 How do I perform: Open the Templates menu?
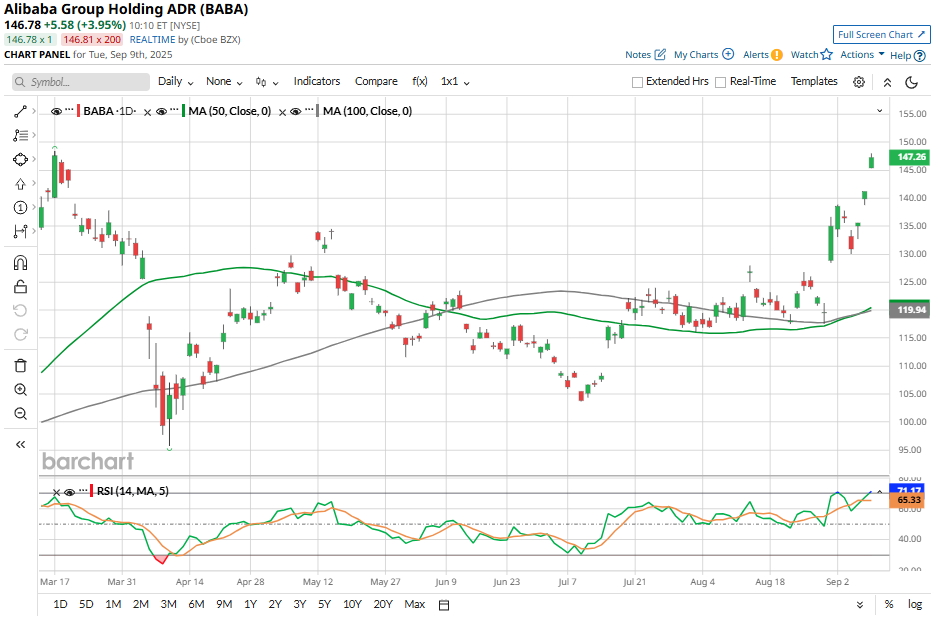point(814,81)
